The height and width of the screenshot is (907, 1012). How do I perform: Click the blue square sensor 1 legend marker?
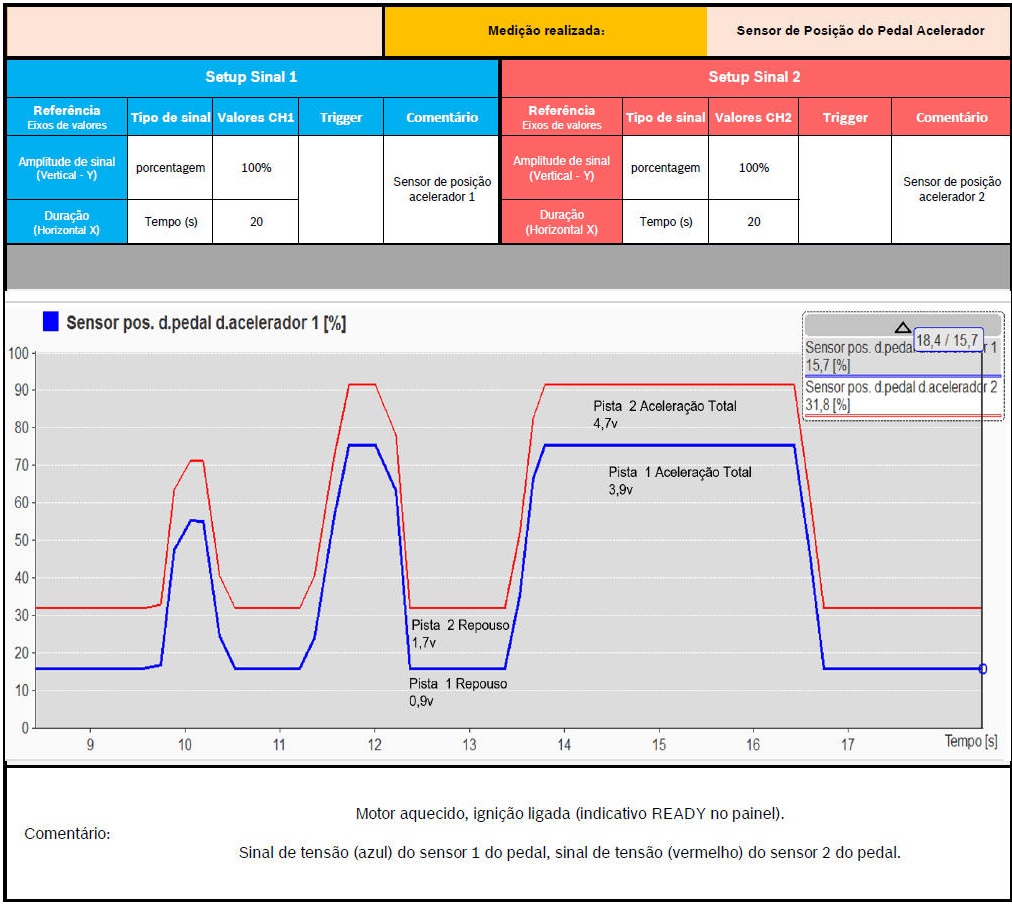(50, 322)
